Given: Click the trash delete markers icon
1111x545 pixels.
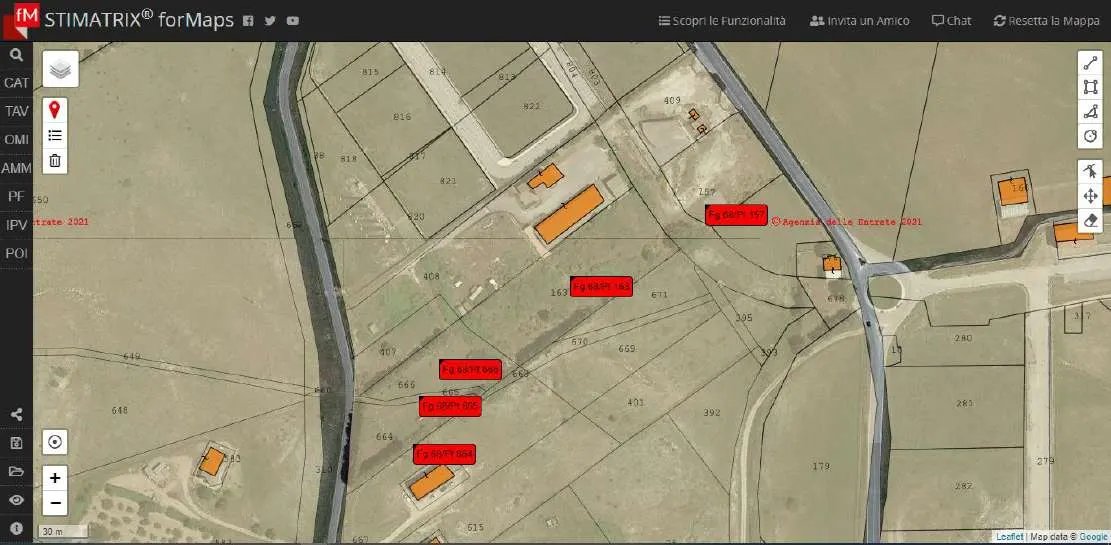Looking at the screenshot, I should click(55, 161).
